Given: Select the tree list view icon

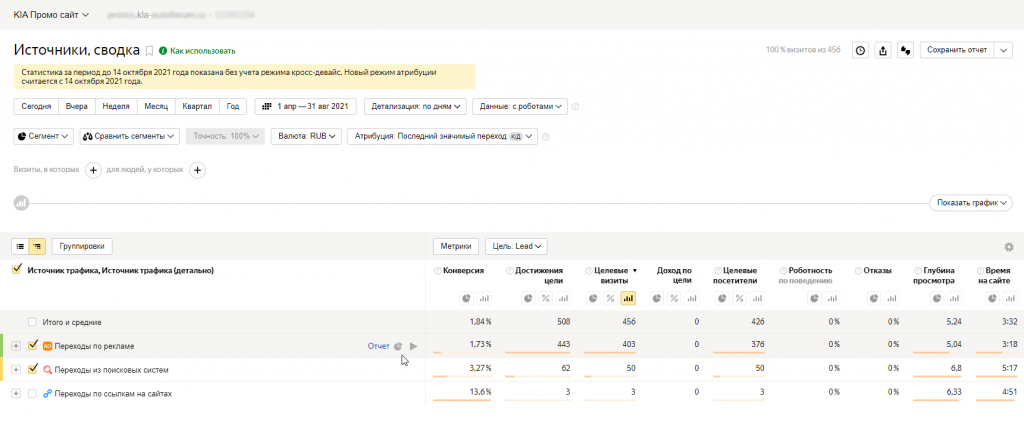Looking at the screenshot, I should pyautogui.click(x=37, y=246).
